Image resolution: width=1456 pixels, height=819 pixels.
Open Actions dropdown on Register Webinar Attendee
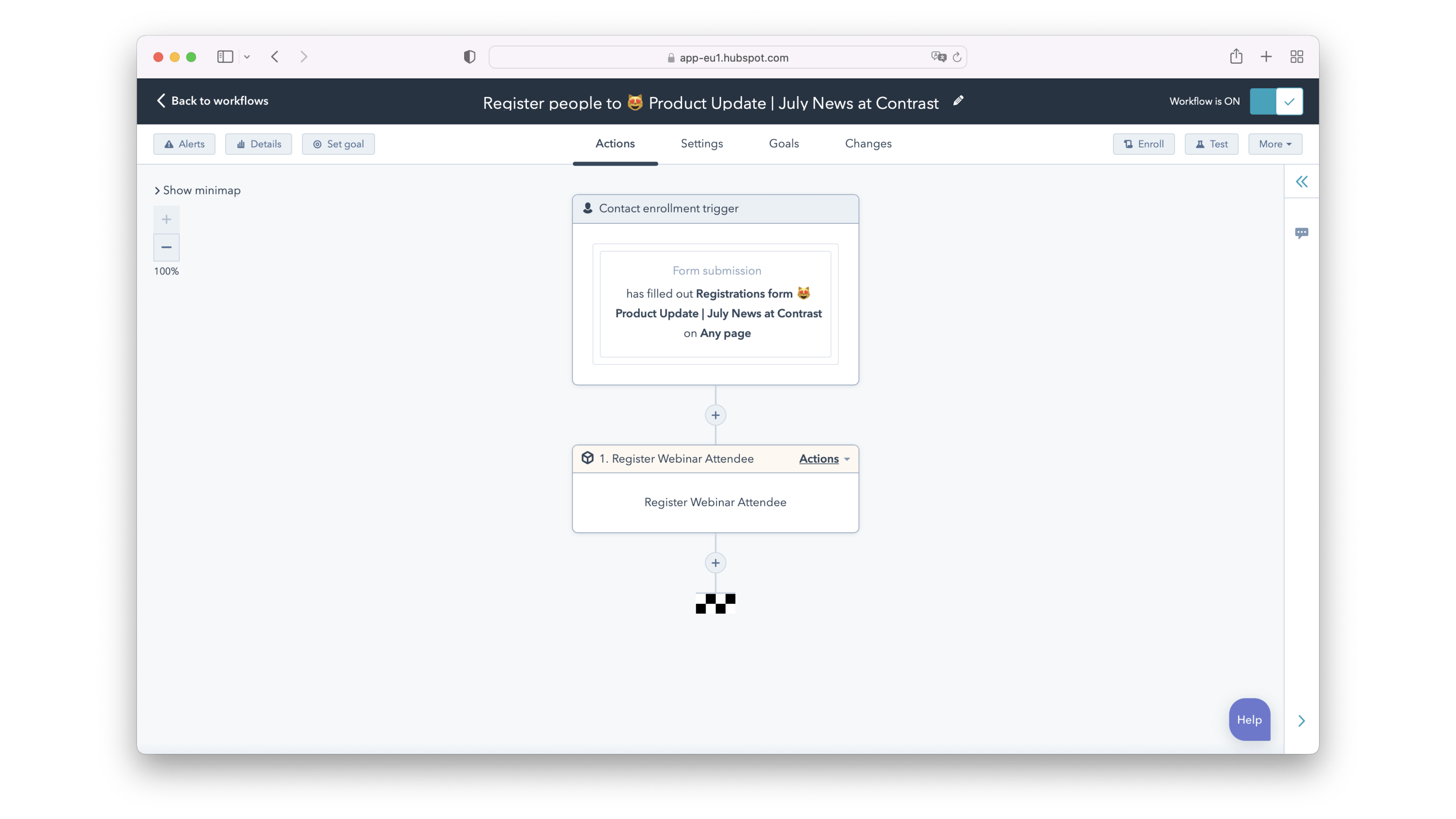824,458
